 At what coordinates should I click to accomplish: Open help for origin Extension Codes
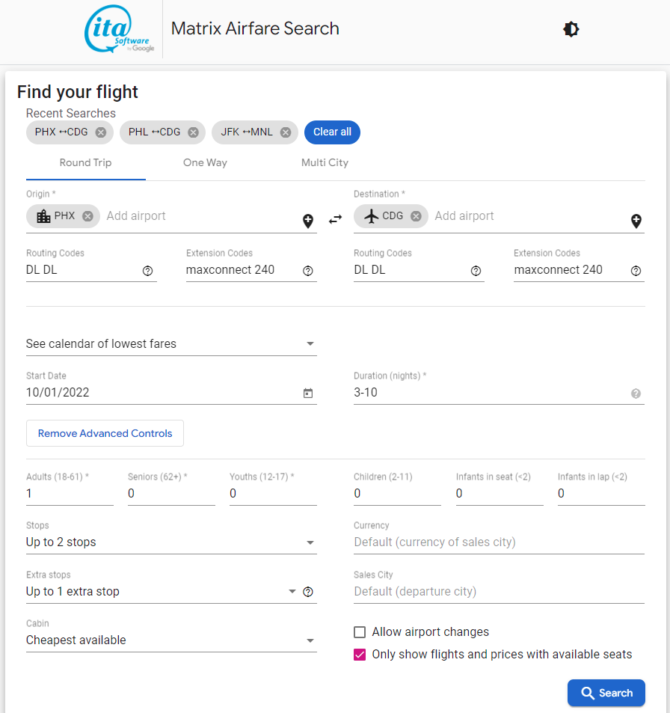point(308,271)
